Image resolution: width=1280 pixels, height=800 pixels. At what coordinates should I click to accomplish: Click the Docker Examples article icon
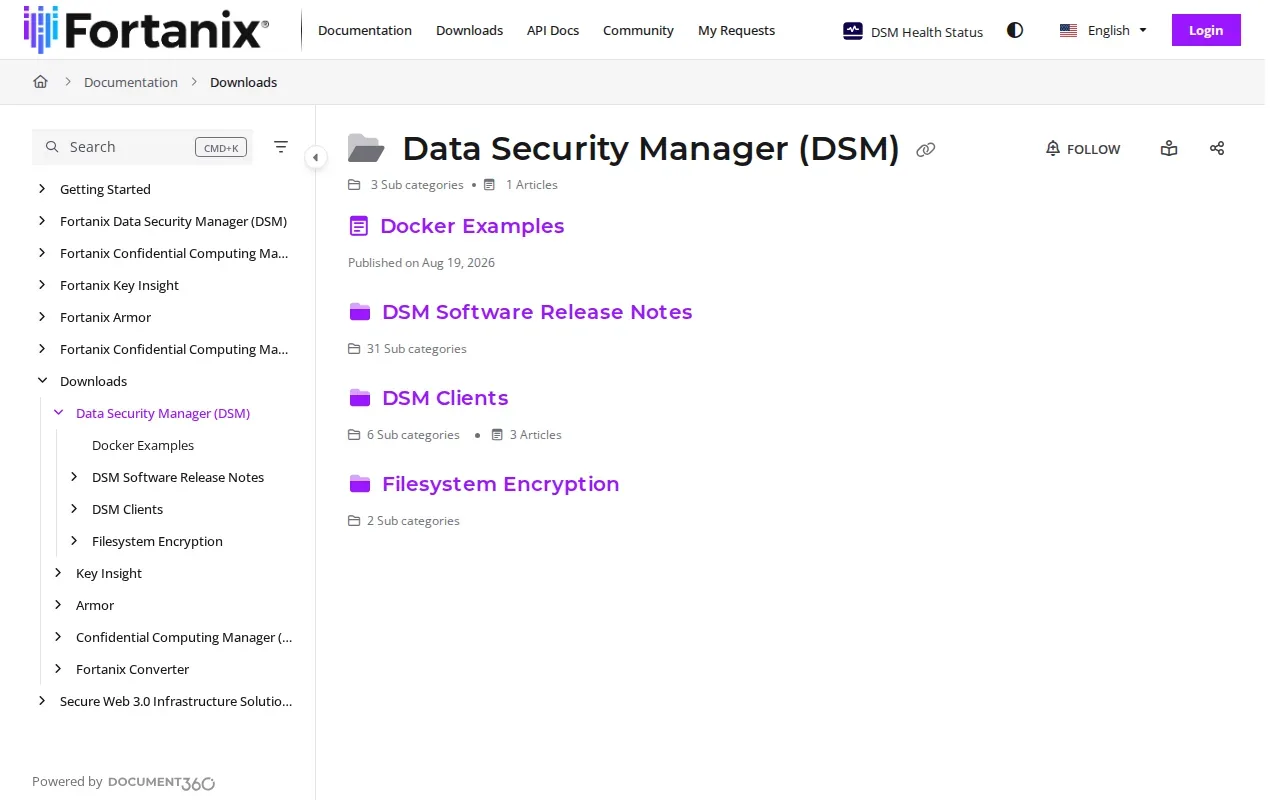coord(359,226)
